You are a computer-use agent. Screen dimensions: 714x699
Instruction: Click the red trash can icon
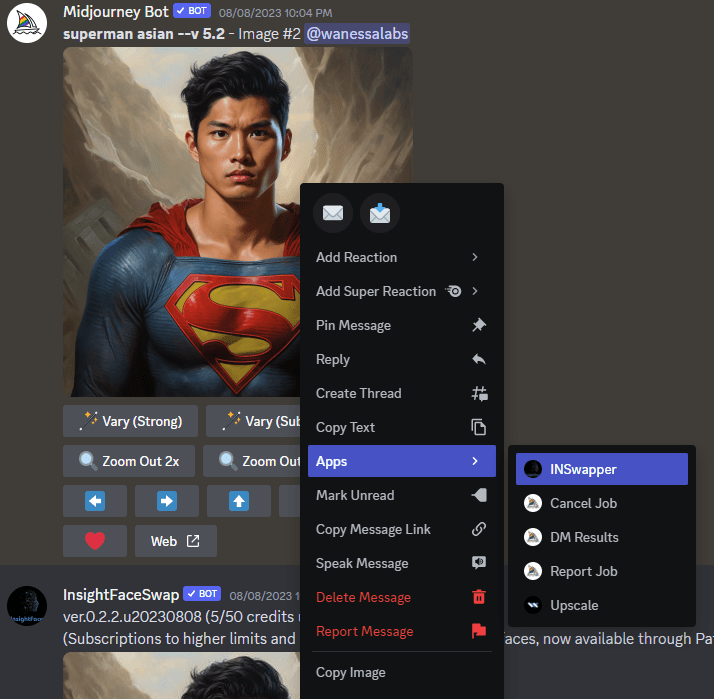click(x=479, y=597)
